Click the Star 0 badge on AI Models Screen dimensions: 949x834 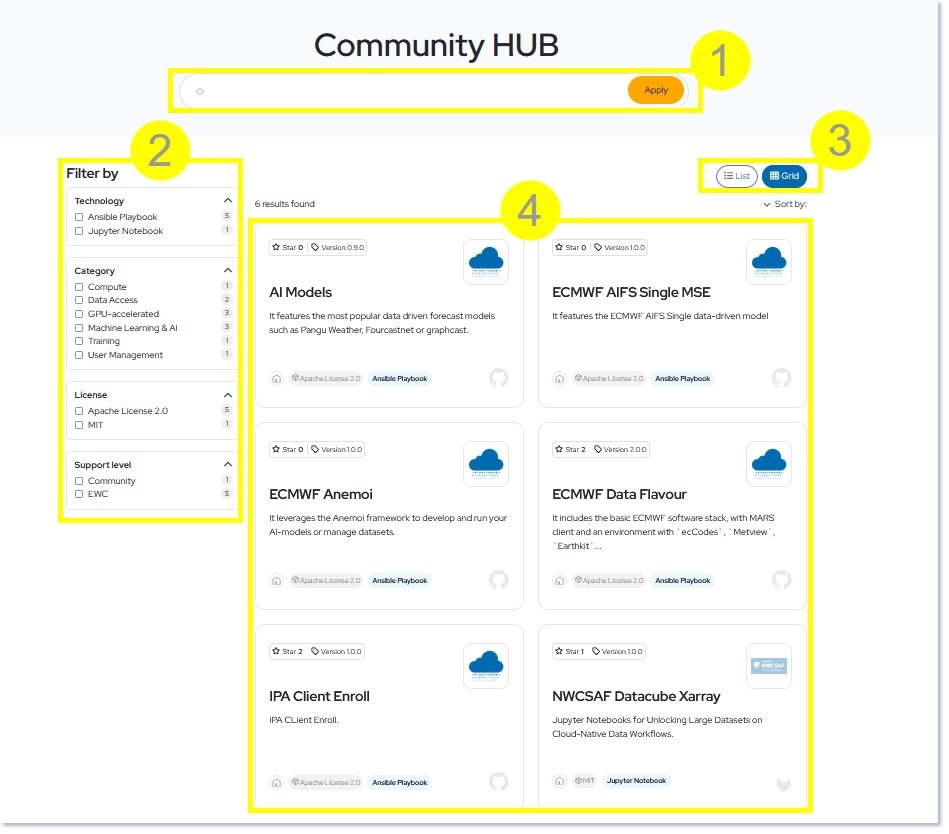tap(288, 248)
